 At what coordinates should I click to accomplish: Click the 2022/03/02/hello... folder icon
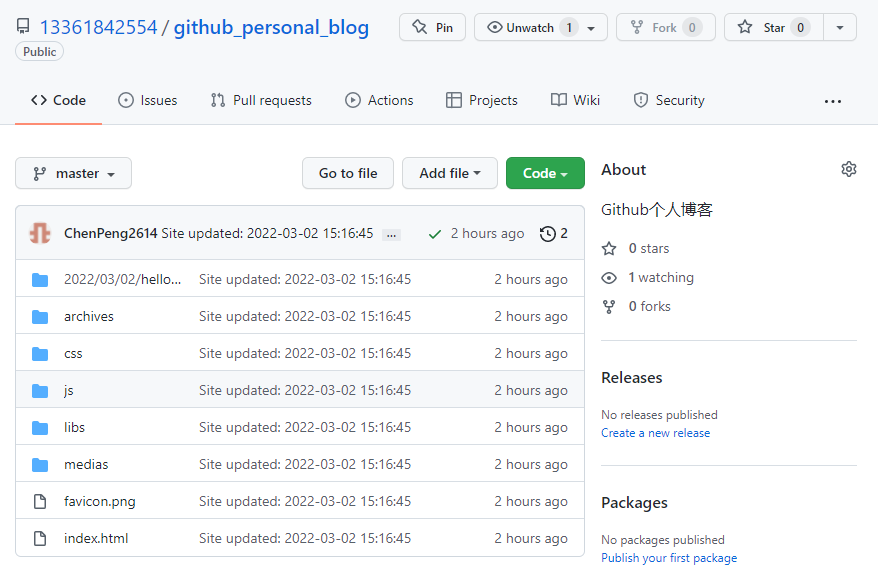(40, 279)
